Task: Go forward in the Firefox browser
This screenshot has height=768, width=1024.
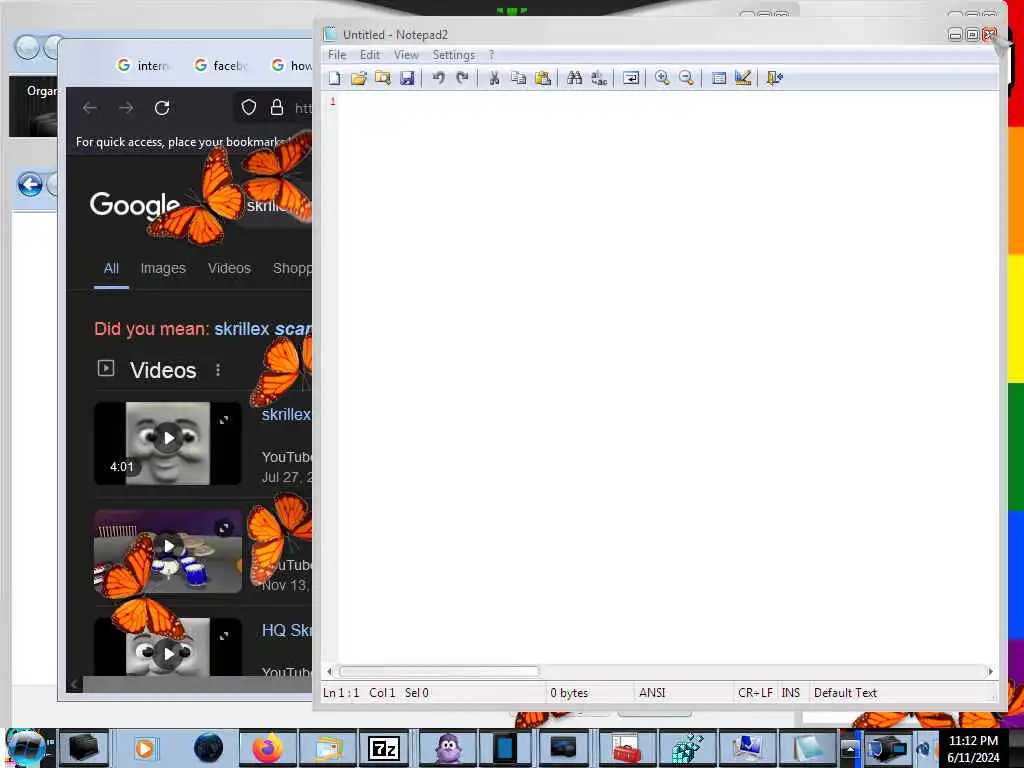Action: (x=126, y=108)
